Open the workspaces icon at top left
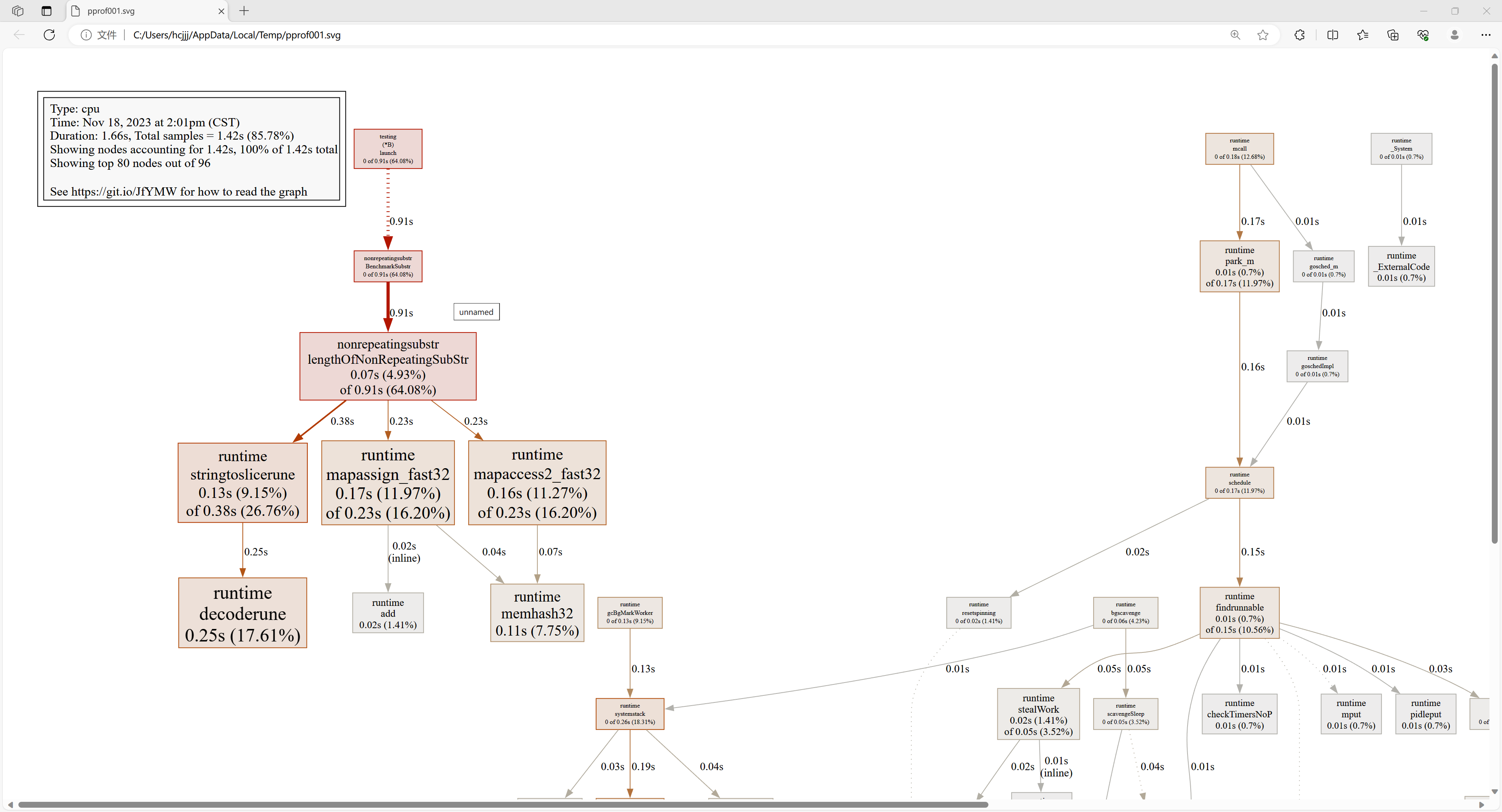Screen dimensions: 1502x812 (x=18, y=11)
